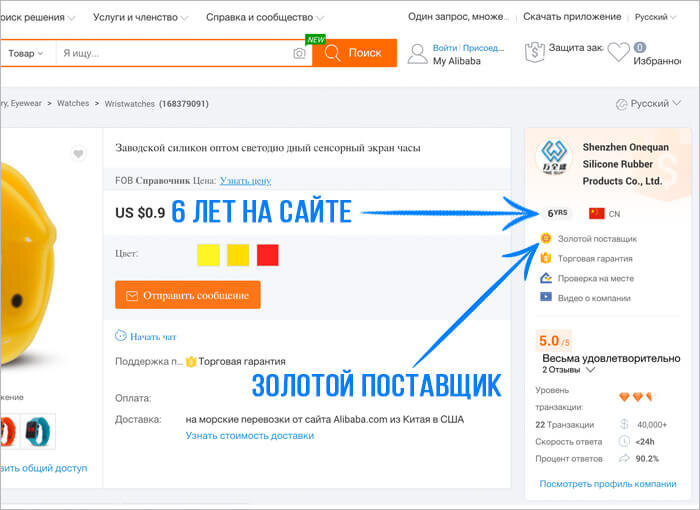Image resolution: width=700 pixels, height=510 pixels.
Task: Open the Товар category dropdown
Action: click(26, 53)
